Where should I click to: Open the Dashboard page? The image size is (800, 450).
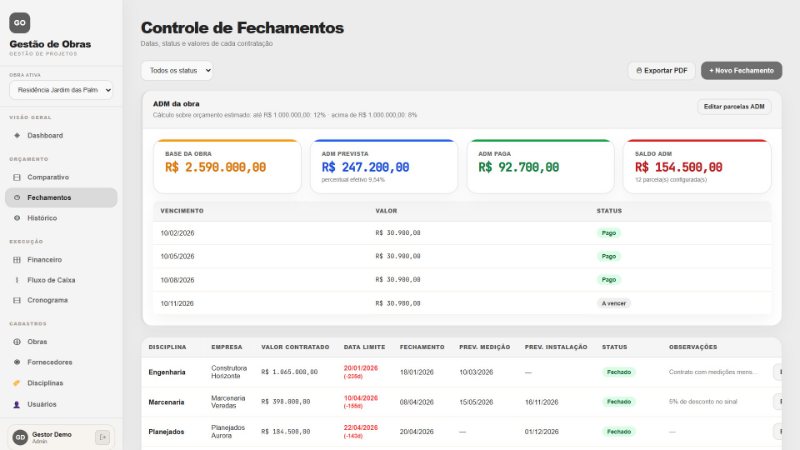[x=61, y=136]
